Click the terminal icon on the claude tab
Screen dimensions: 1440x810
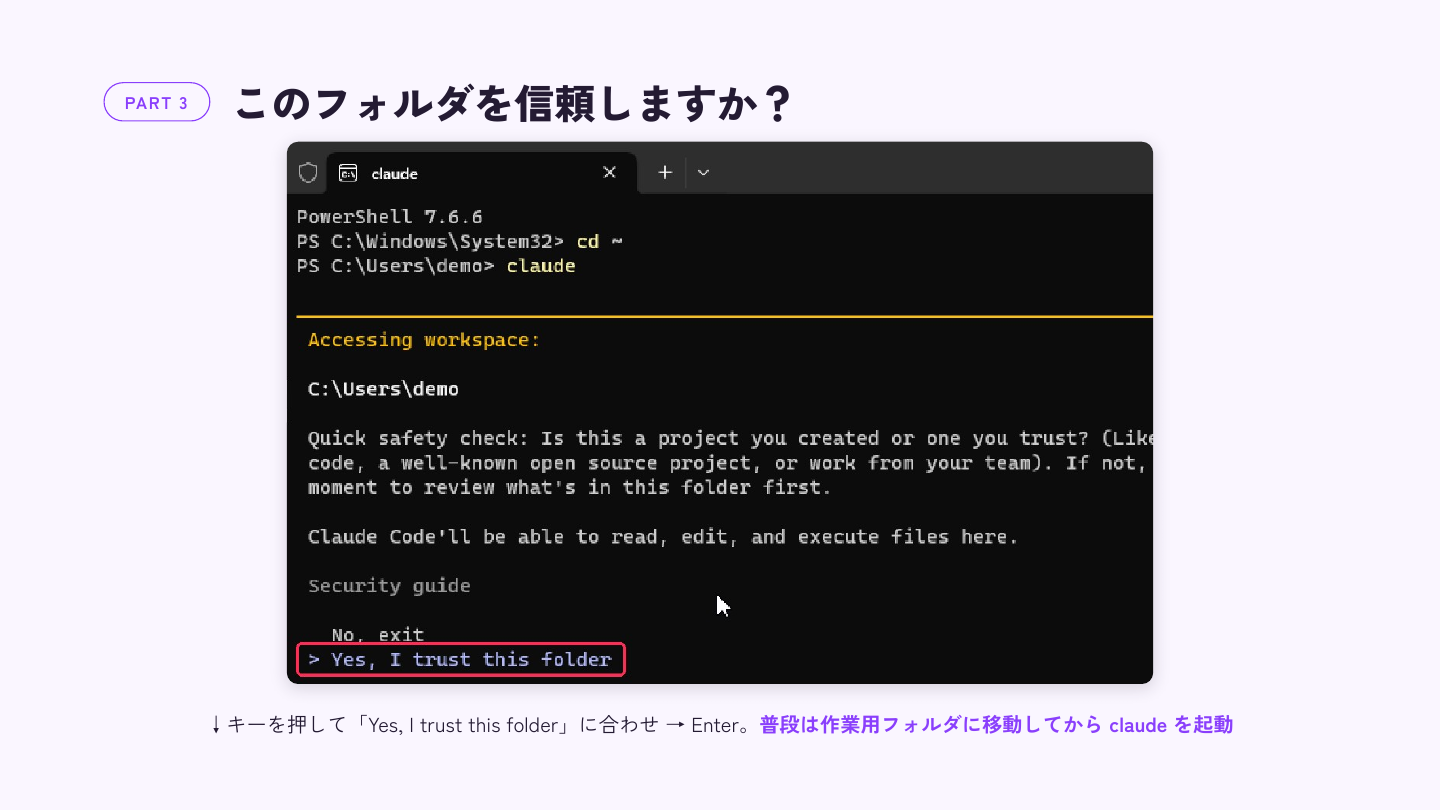348,173
